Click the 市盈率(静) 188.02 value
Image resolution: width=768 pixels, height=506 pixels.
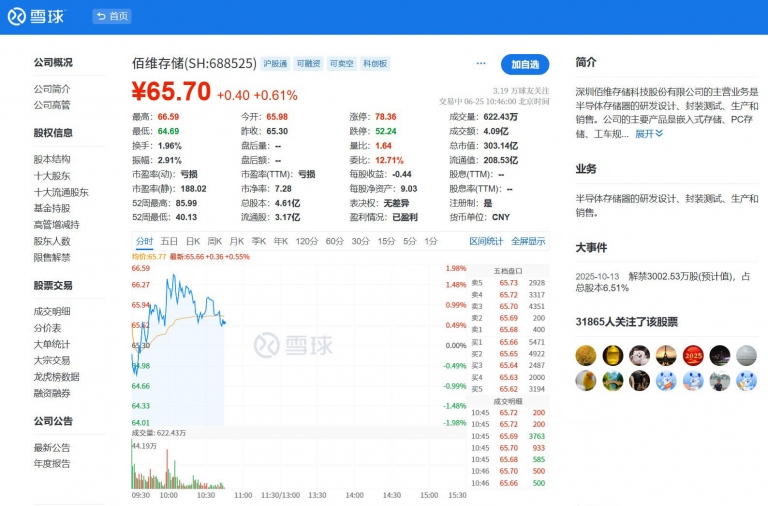point(193,189)
